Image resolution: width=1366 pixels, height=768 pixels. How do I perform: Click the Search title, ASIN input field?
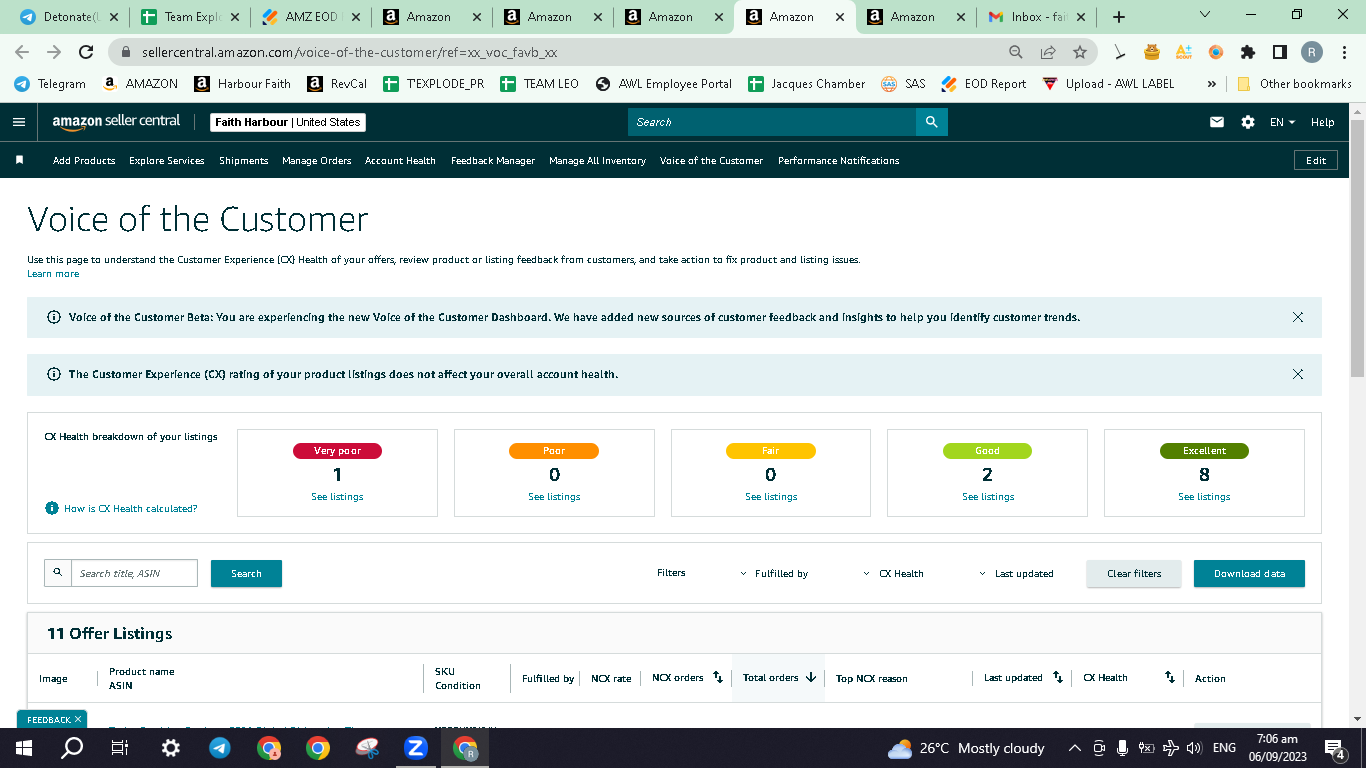click(x=134, y=573)
